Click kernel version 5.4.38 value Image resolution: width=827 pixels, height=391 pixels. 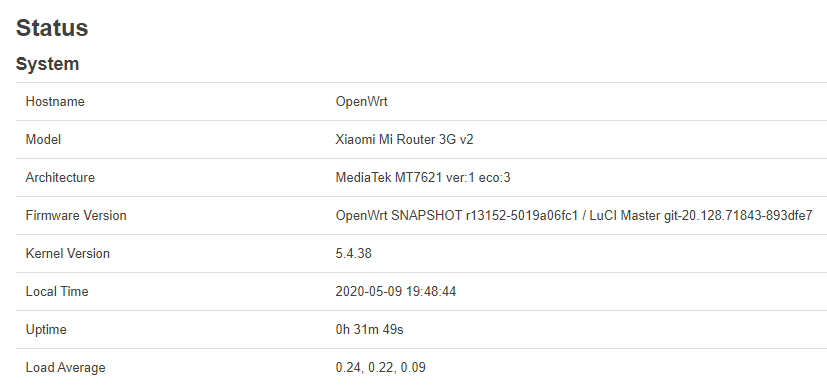[x=353, y=253]
